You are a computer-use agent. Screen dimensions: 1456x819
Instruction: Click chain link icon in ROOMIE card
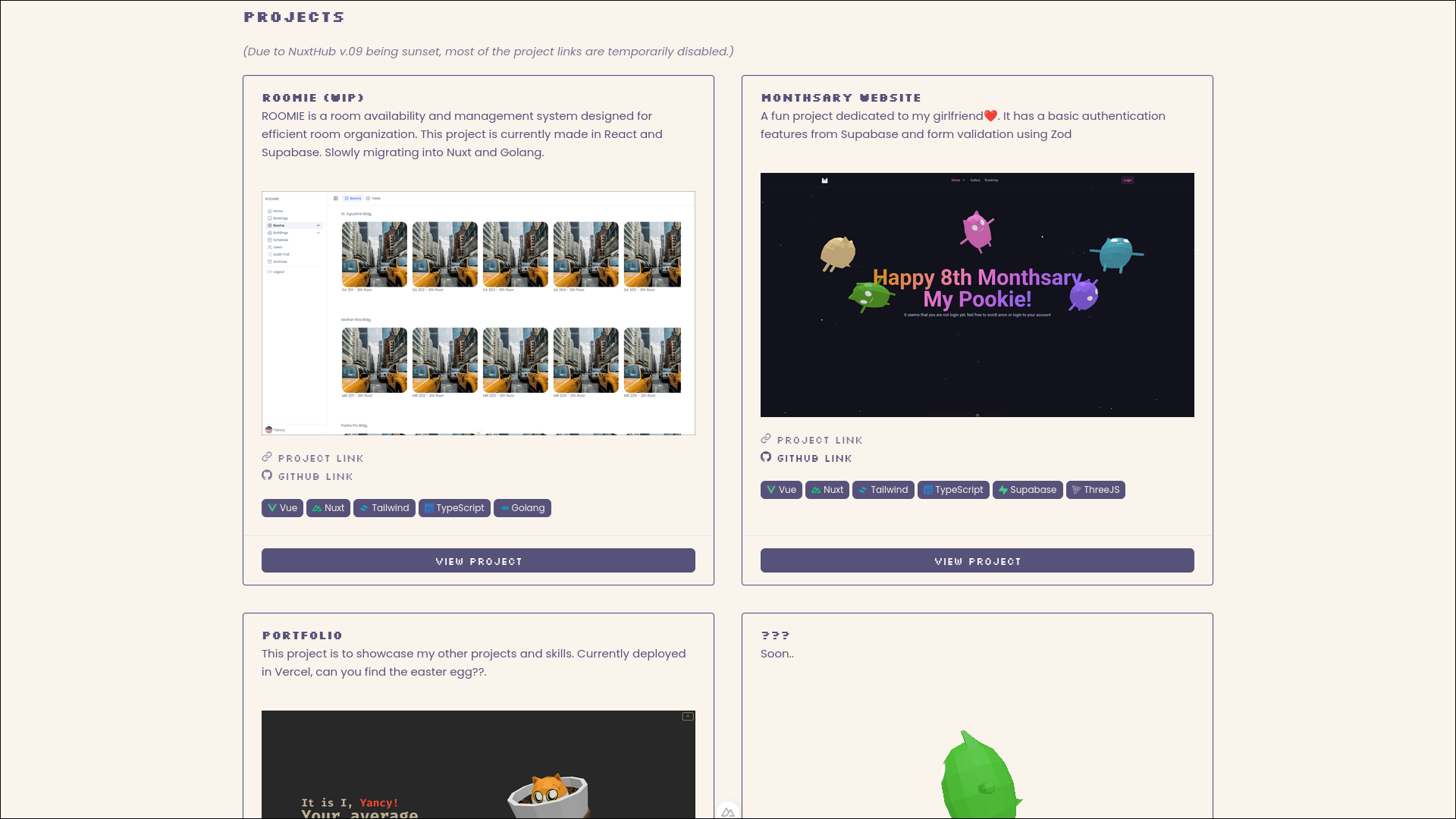267,457
